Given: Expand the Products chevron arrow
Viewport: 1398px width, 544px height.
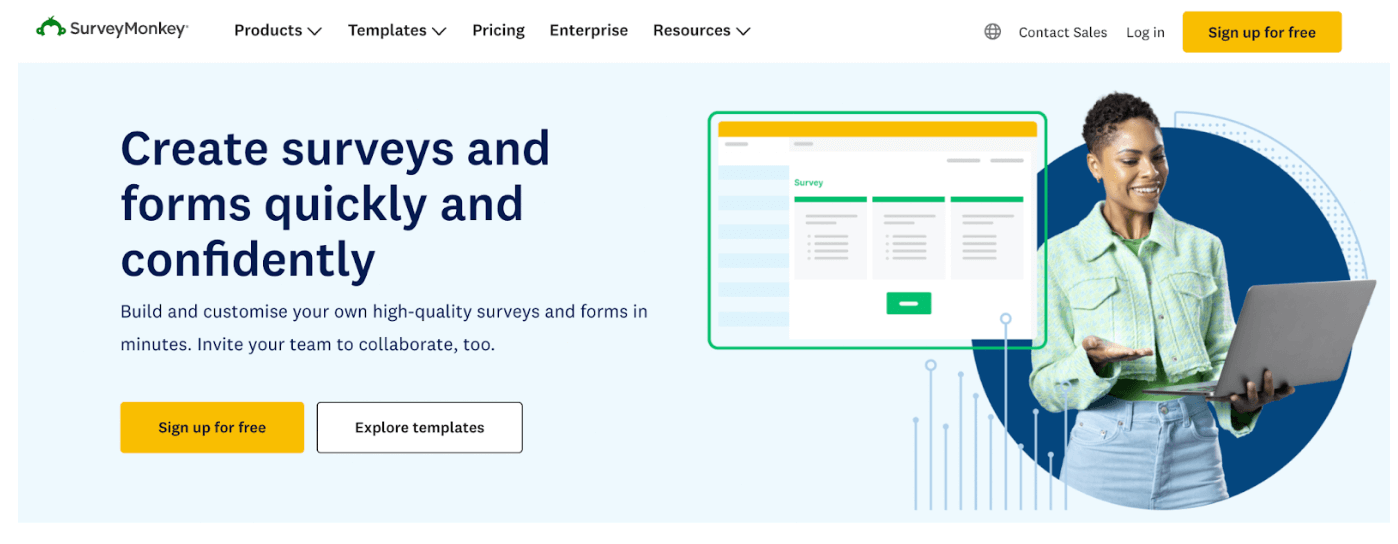Looking at the screenshot, I should pyautogui.click(x=315, y=32).
